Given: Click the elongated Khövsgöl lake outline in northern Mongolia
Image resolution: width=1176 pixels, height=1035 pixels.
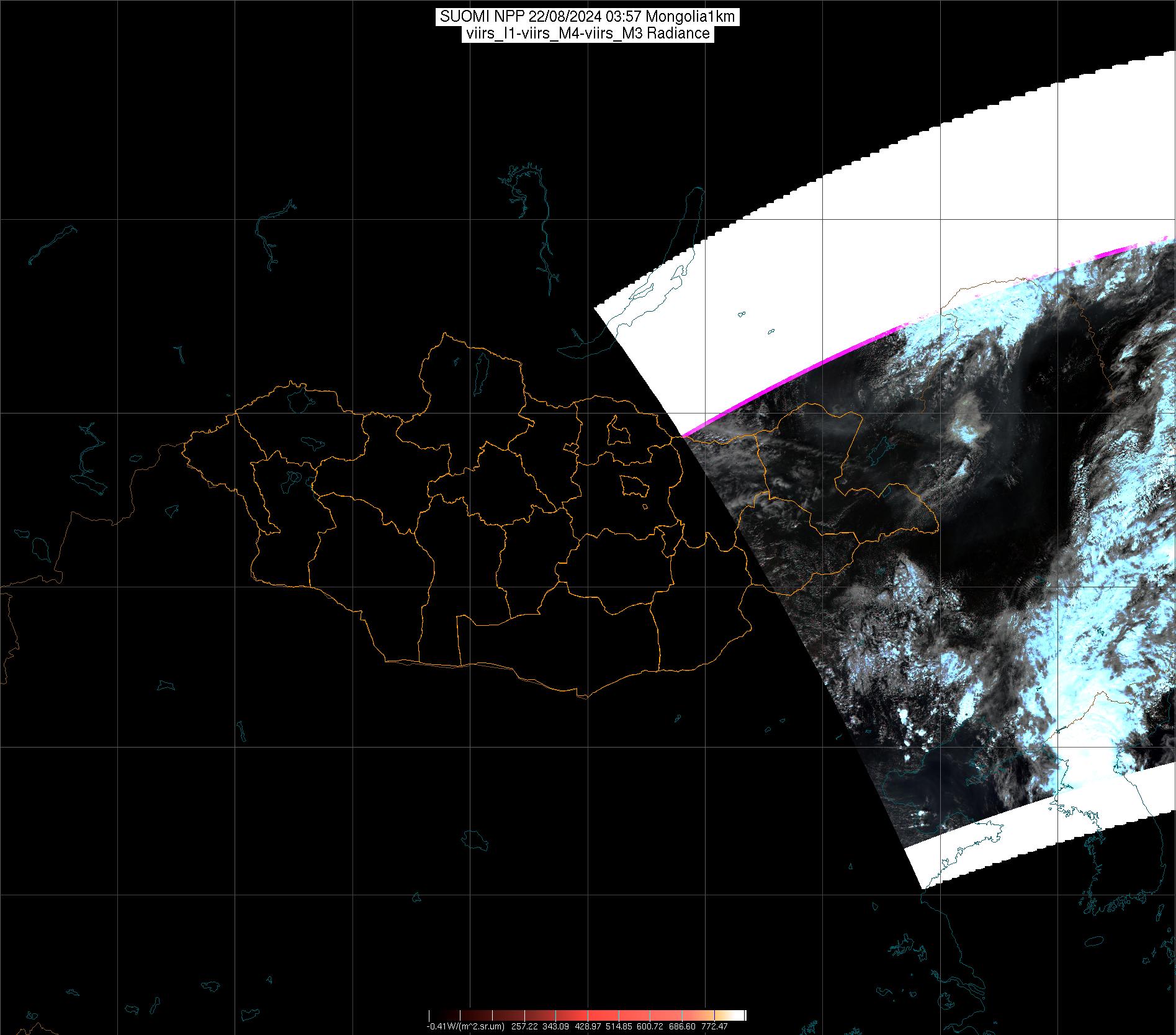Looking at the screenshot, I should pyautogui.click(x=480, y=376).
